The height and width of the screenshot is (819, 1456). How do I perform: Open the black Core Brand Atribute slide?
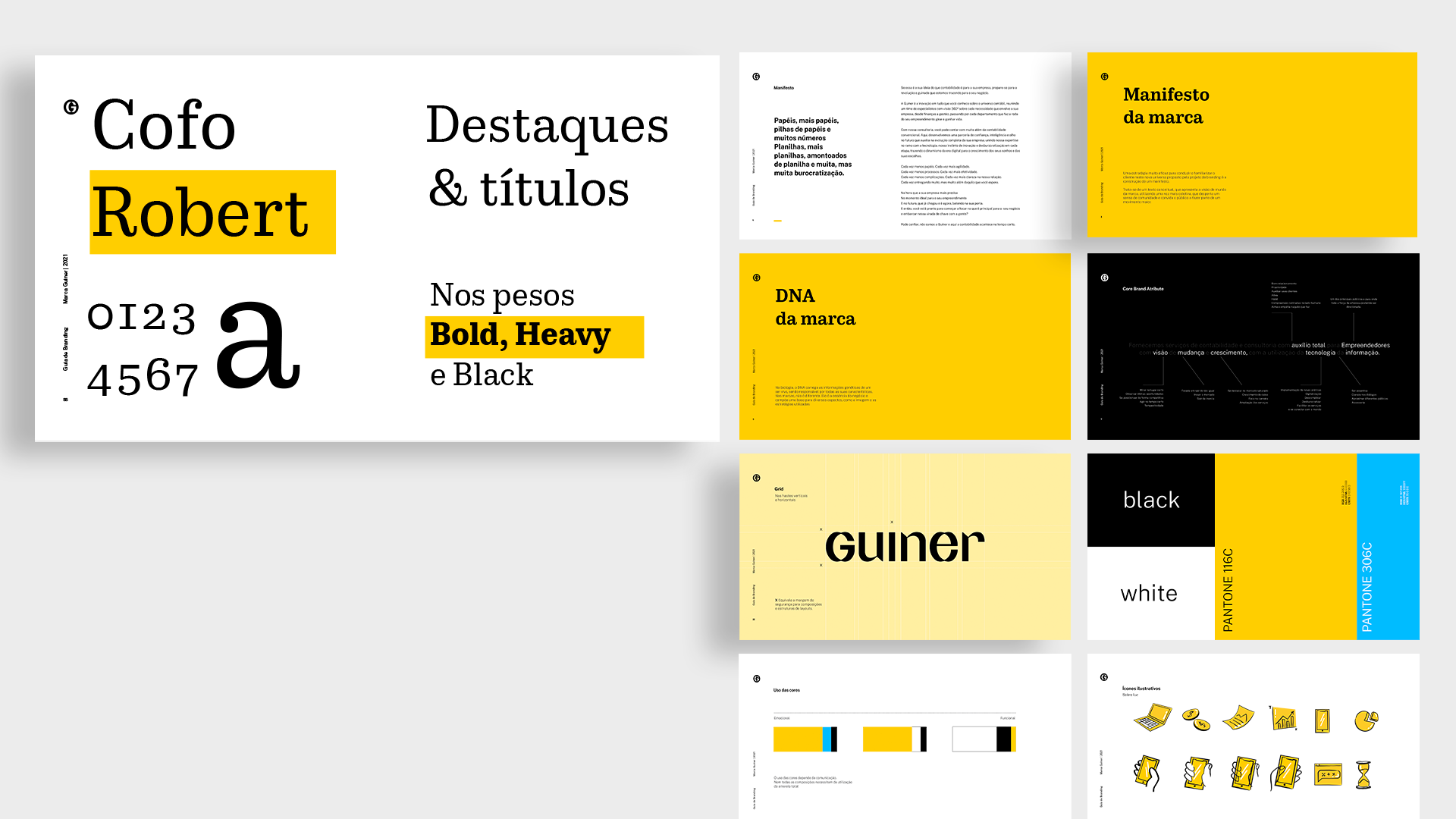(x=1254, y=347)
